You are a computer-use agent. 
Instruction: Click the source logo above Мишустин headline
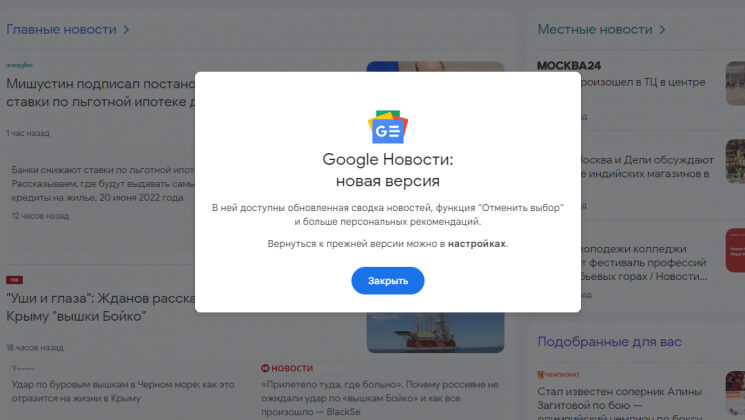click(19, 65)
